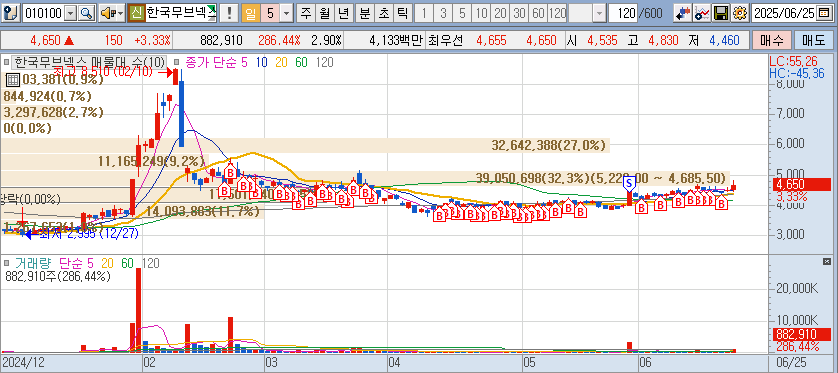Select interval preset 20
The height and width of the screenshot is (373, 838).
(x=500, y=13)
